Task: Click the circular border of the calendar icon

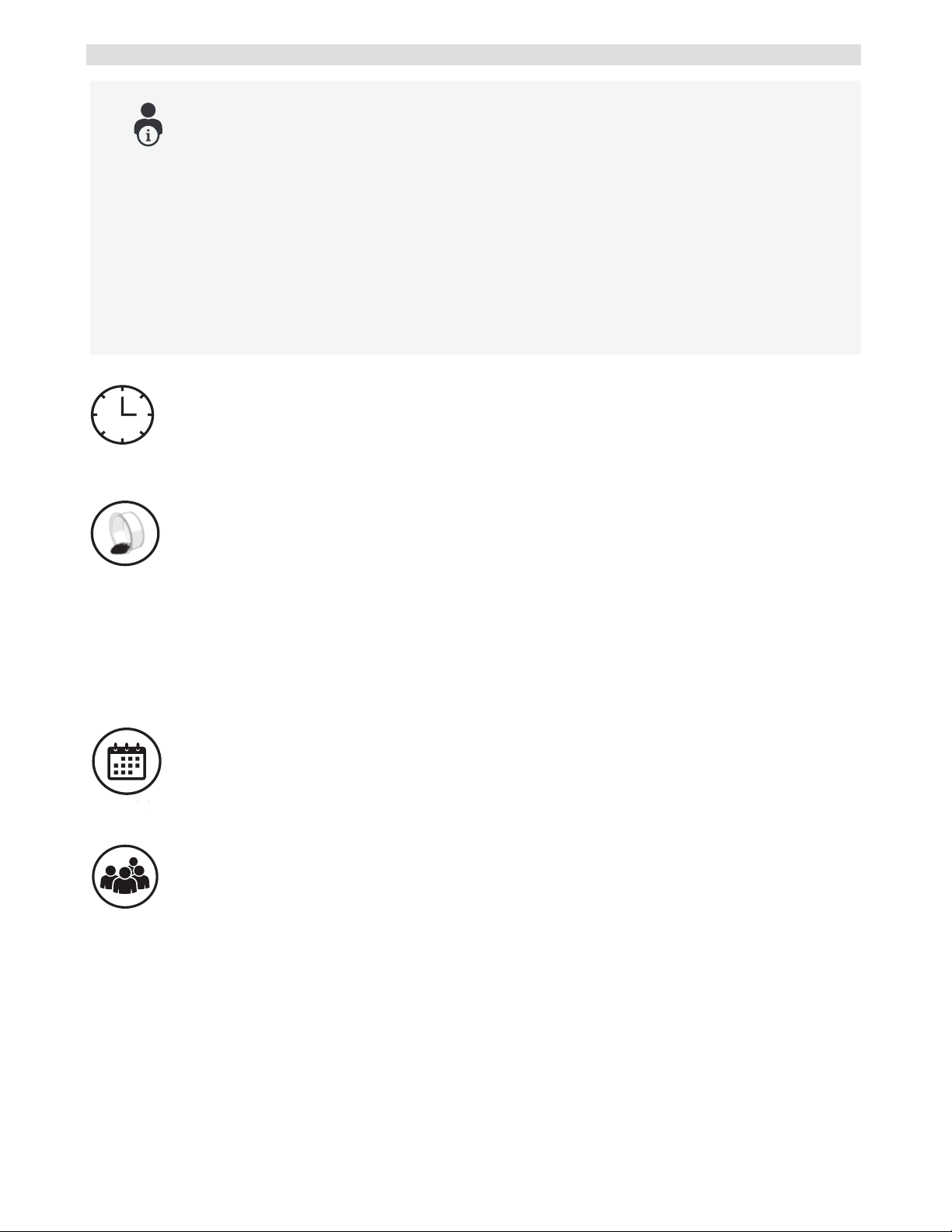Action: [127, 729]
